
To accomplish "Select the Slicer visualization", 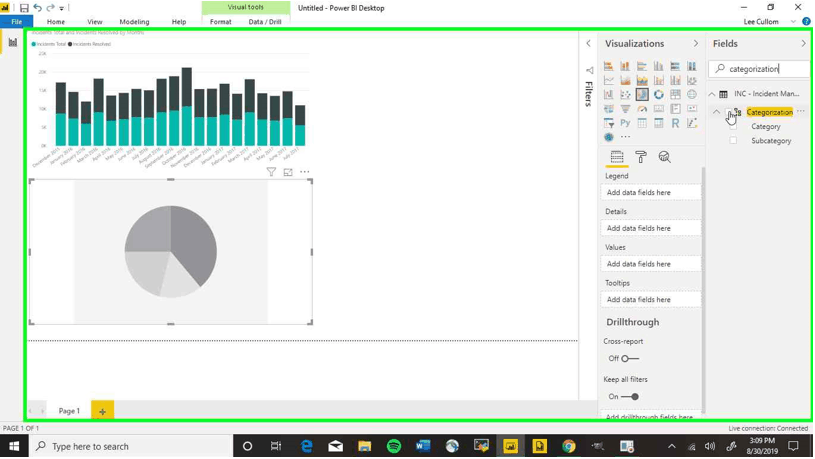I will 609,123.
